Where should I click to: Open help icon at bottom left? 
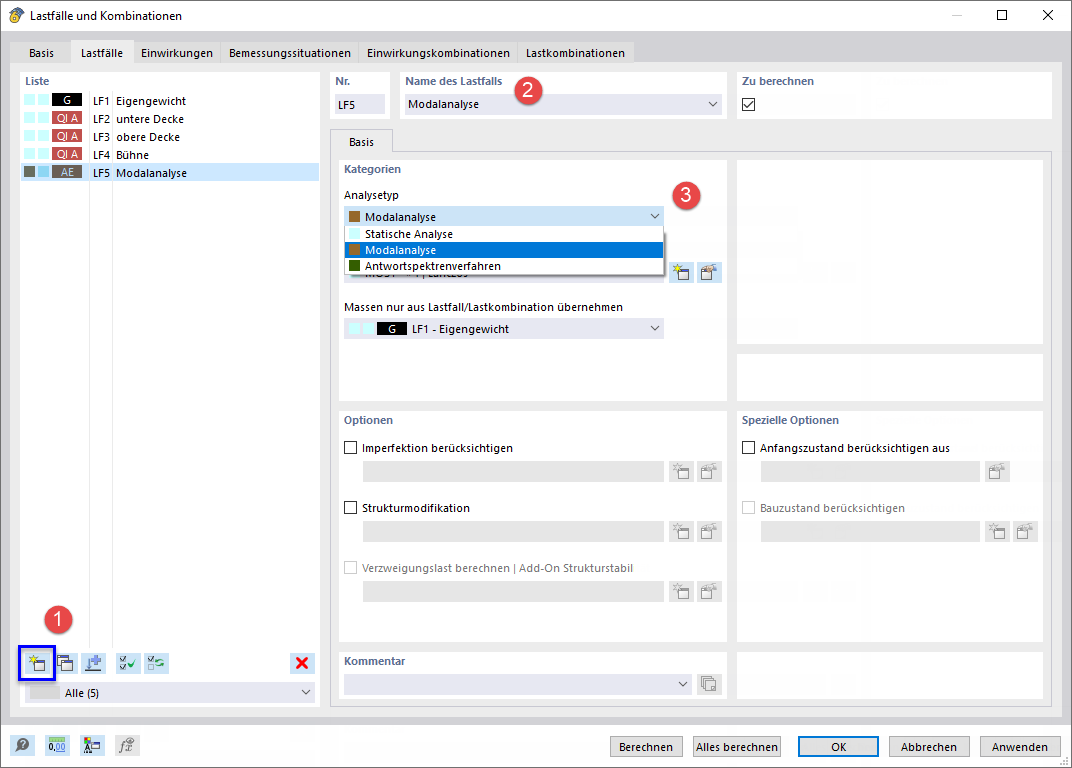click(23, 745)
